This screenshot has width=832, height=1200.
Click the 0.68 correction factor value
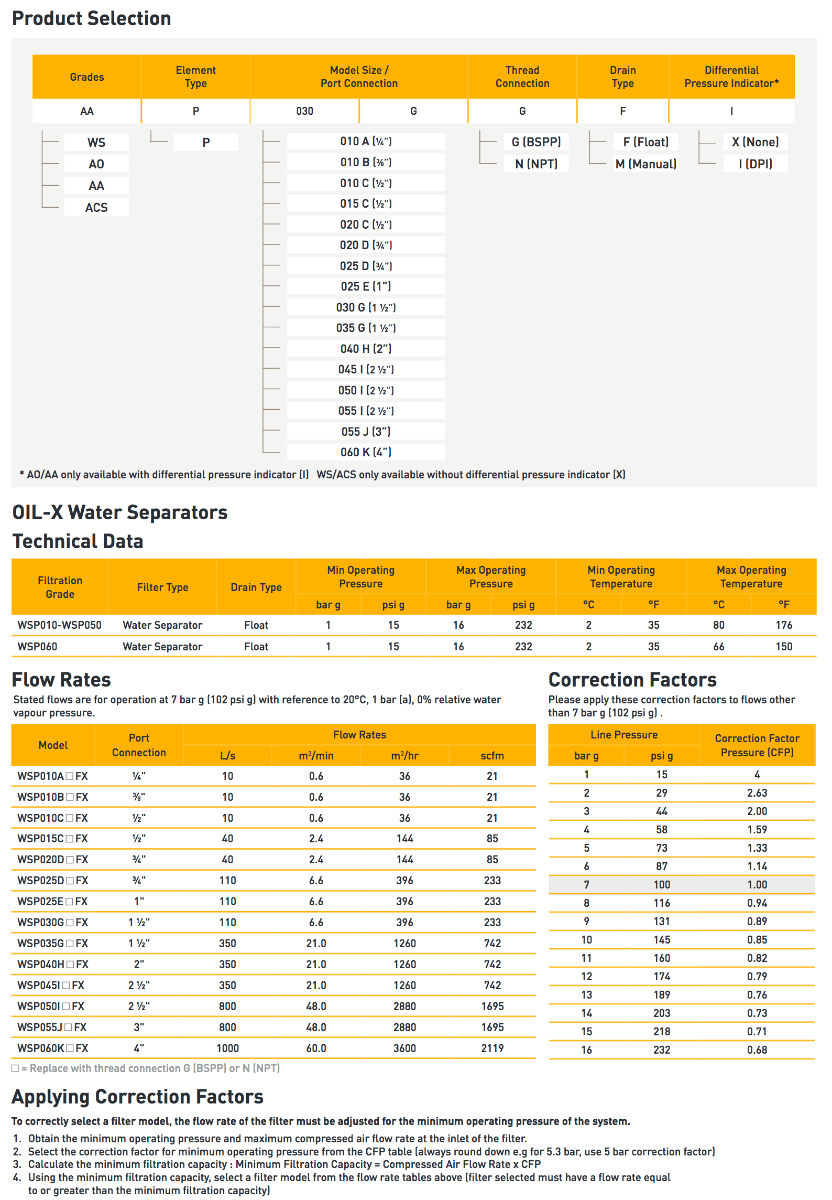(757, 1049)
